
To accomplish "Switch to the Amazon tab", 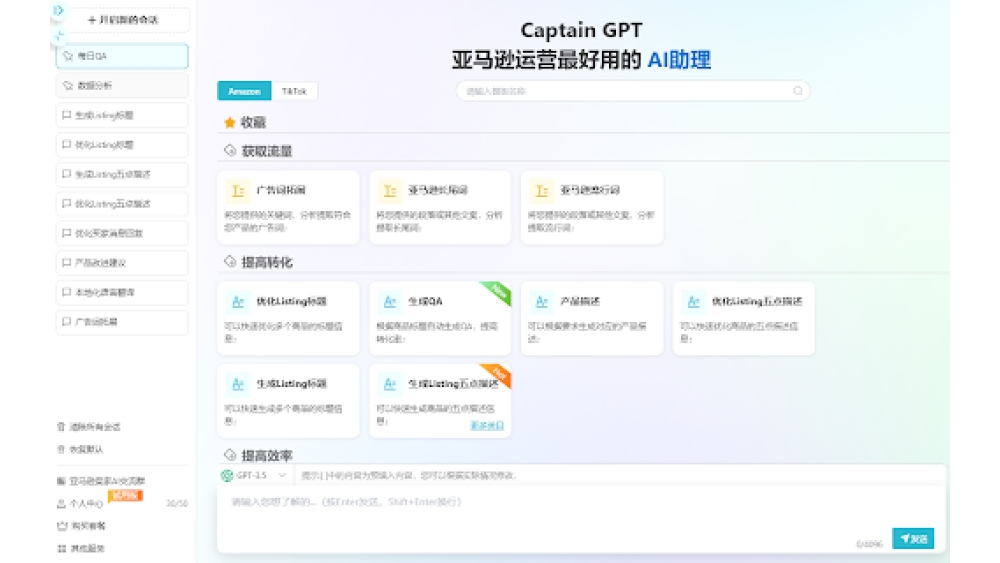I will 244,91.
